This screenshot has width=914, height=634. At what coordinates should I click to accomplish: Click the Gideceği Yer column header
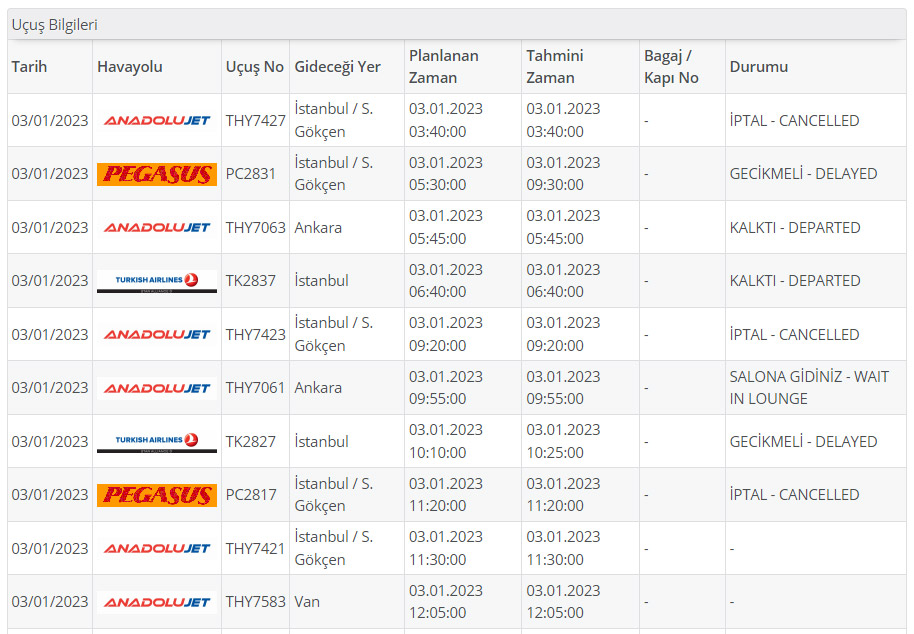coord(337,67)
